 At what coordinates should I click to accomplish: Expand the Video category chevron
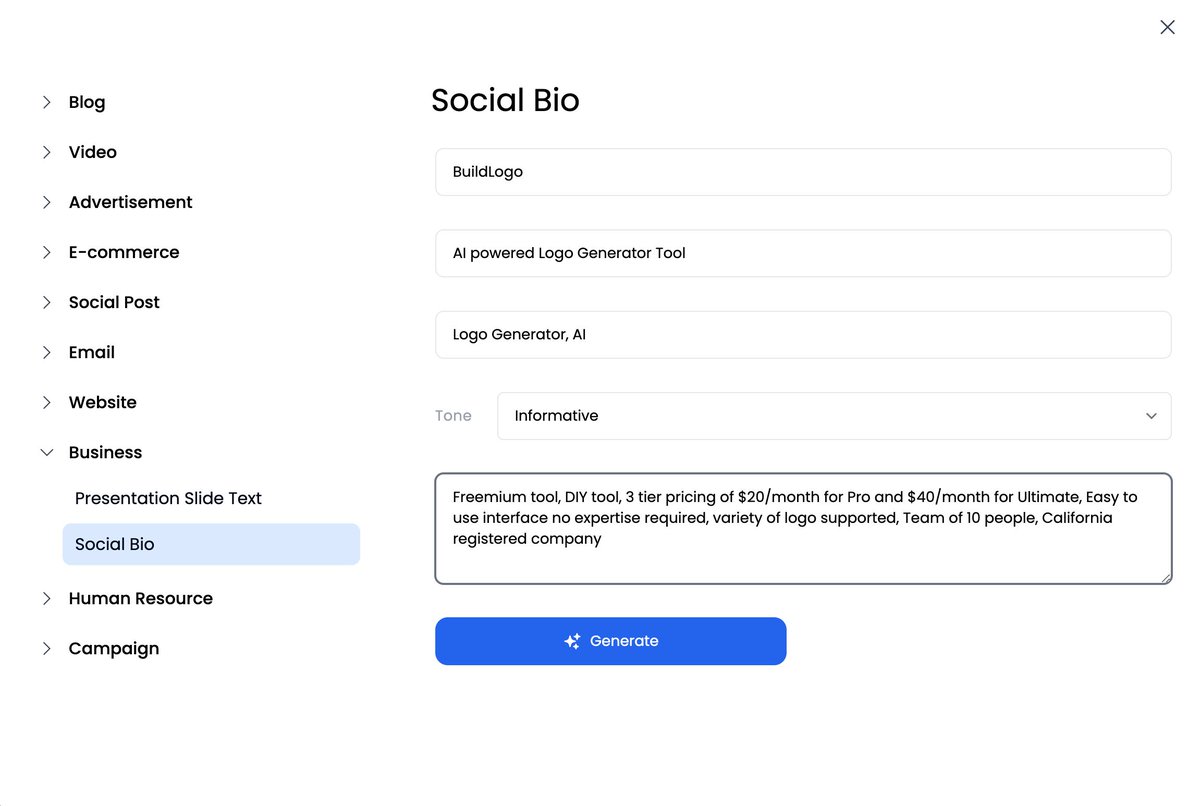(x=46, y=152)
